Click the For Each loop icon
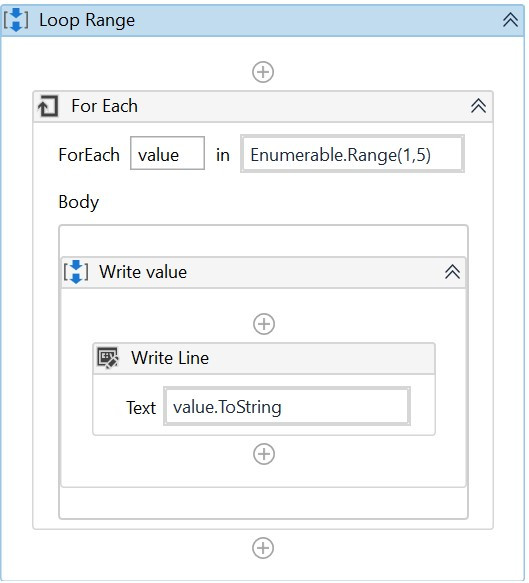The width and height of the screenshot is (529, 583). 48,106
